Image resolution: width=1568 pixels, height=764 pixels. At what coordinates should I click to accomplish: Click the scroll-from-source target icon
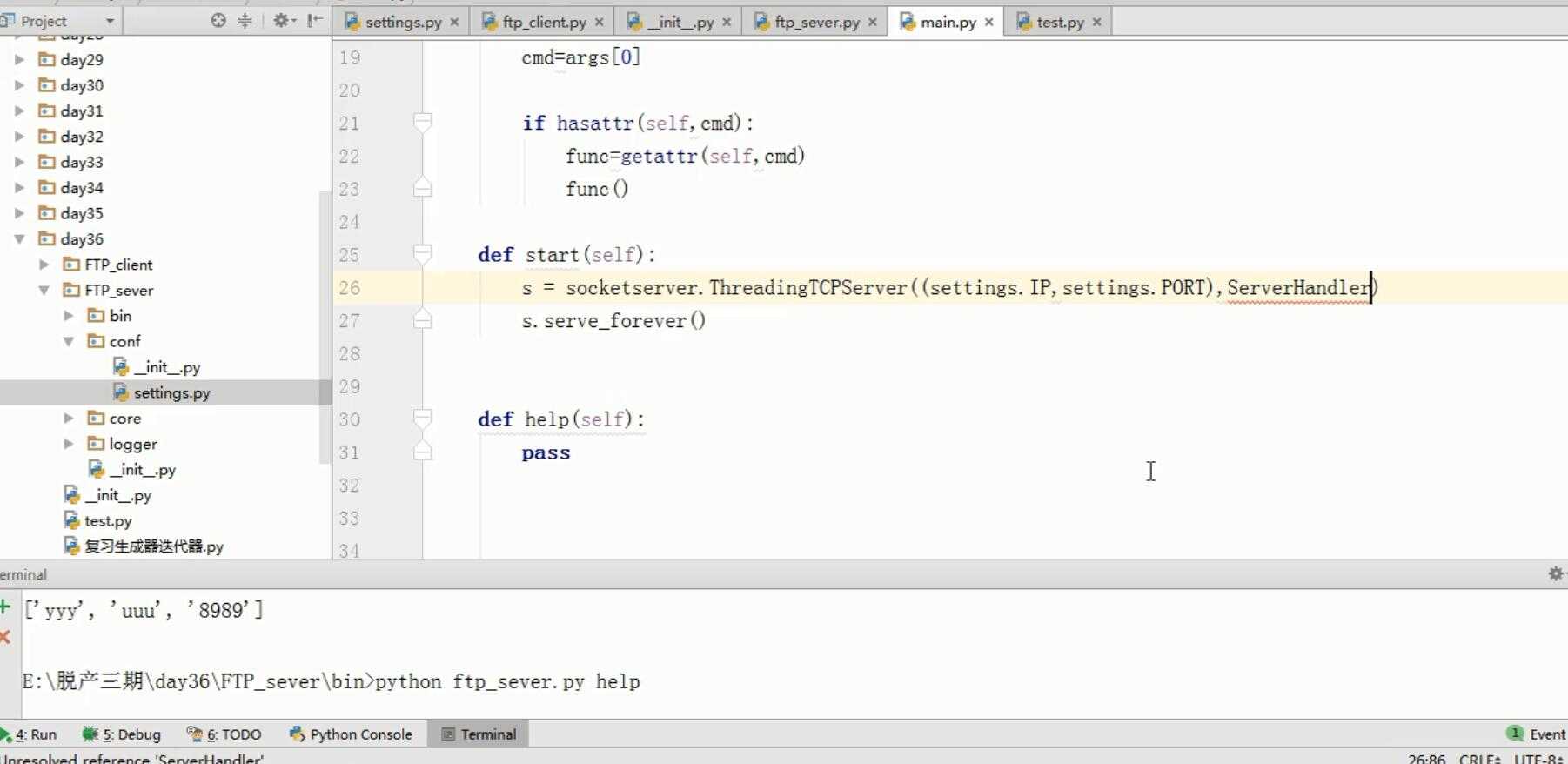pos(218,20)
